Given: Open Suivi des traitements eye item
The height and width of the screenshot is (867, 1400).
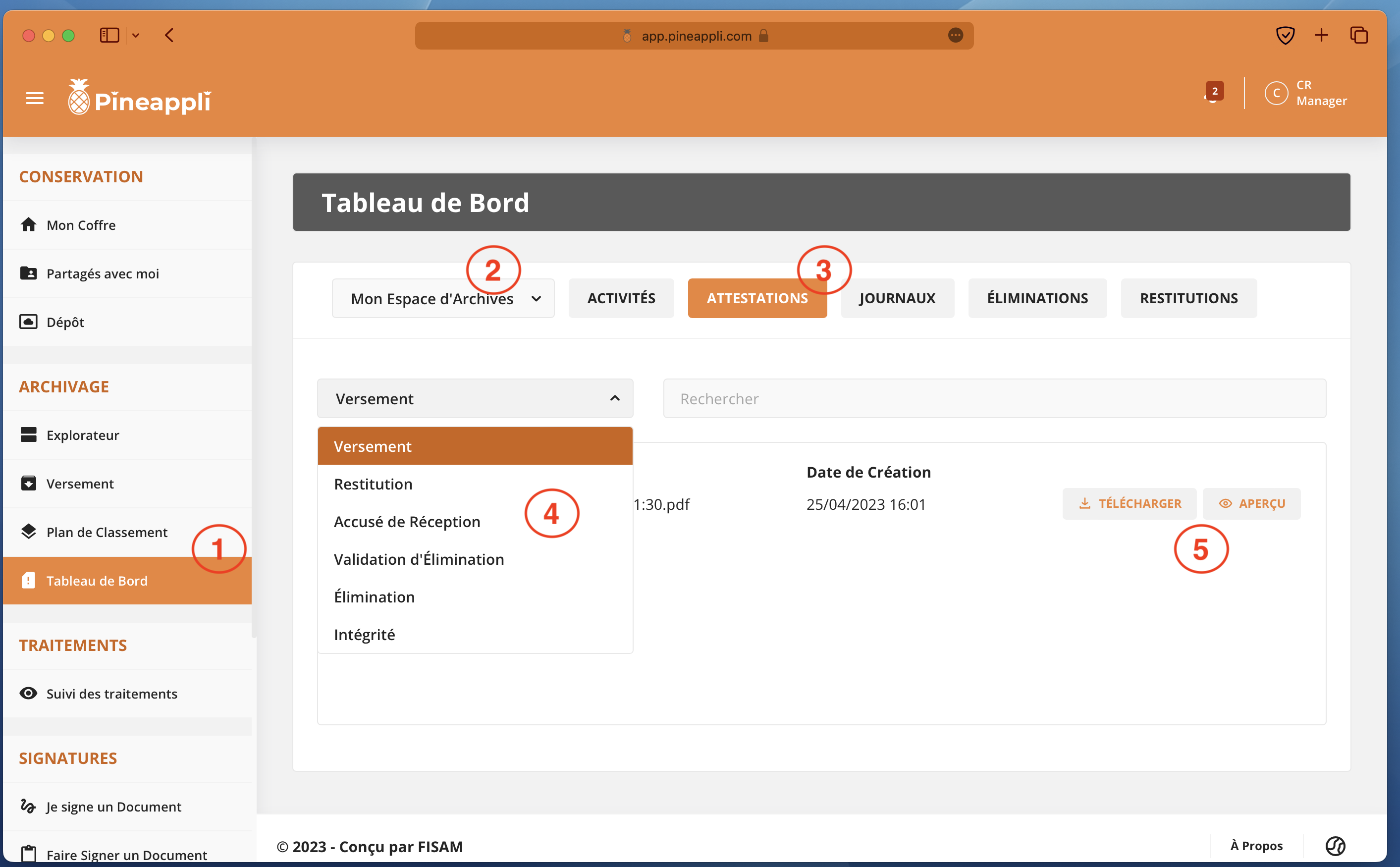Looking at the screenshot, I should coord(111,693).
